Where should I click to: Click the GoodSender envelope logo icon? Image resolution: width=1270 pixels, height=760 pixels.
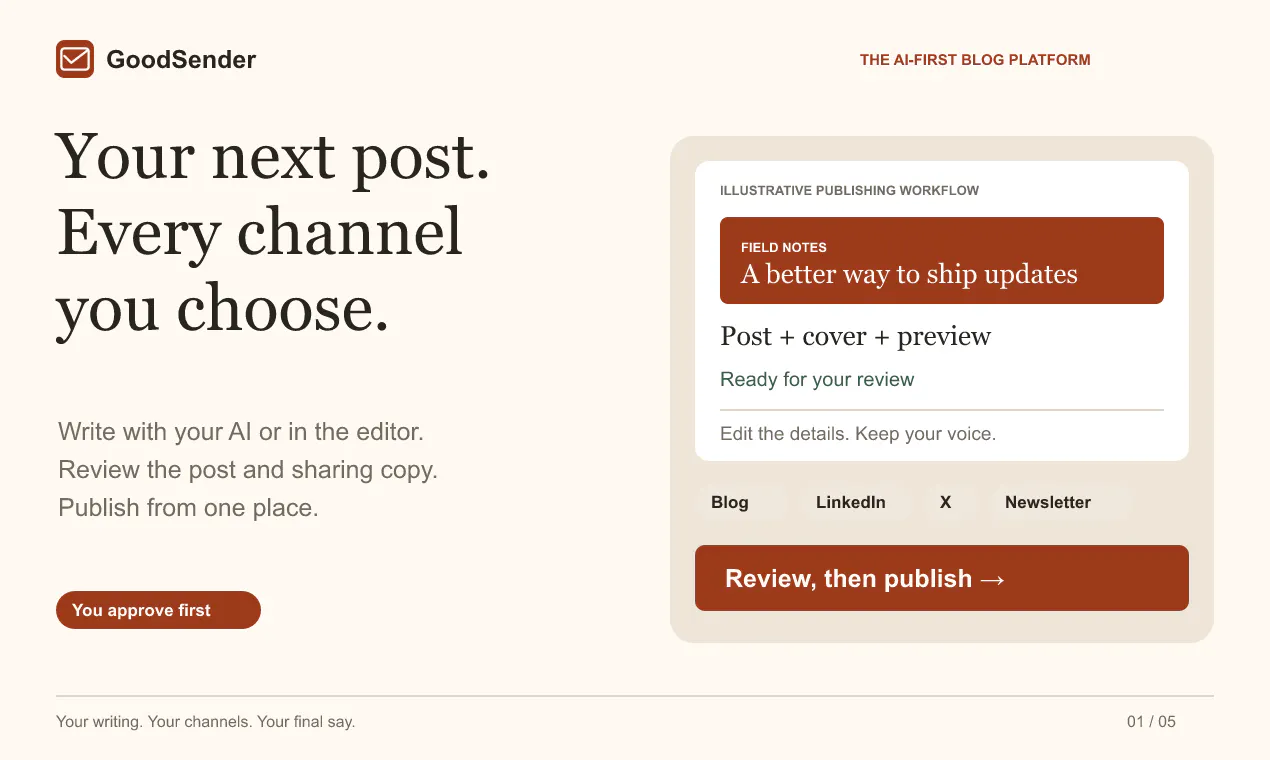click(75, 59)
